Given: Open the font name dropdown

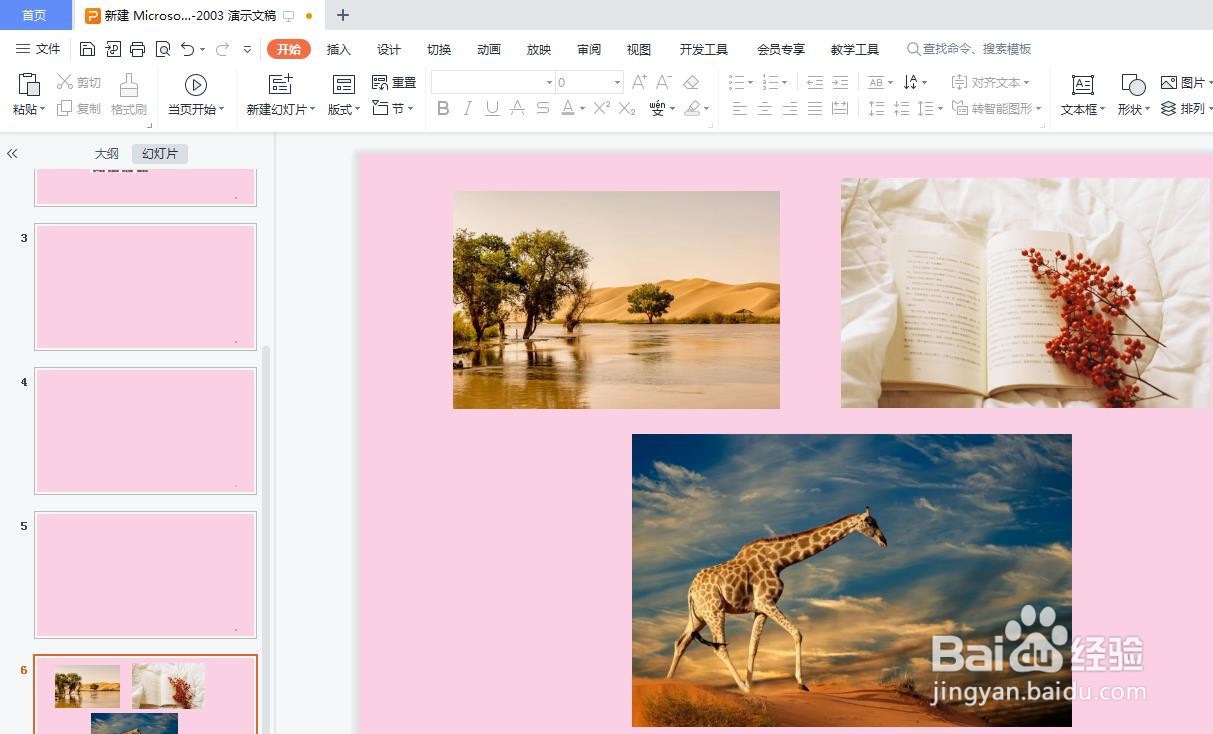Looking at the screenshot, I should point(549,83).
